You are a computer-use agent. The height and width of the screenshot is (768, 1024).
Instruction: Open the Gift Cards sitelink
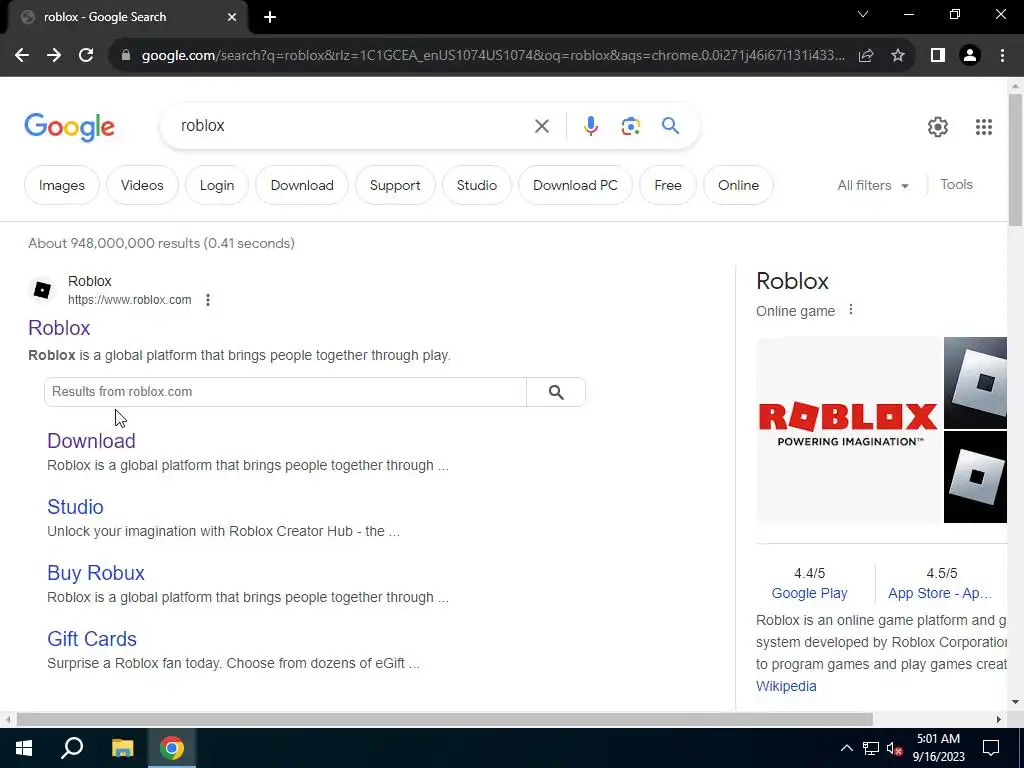92,639
